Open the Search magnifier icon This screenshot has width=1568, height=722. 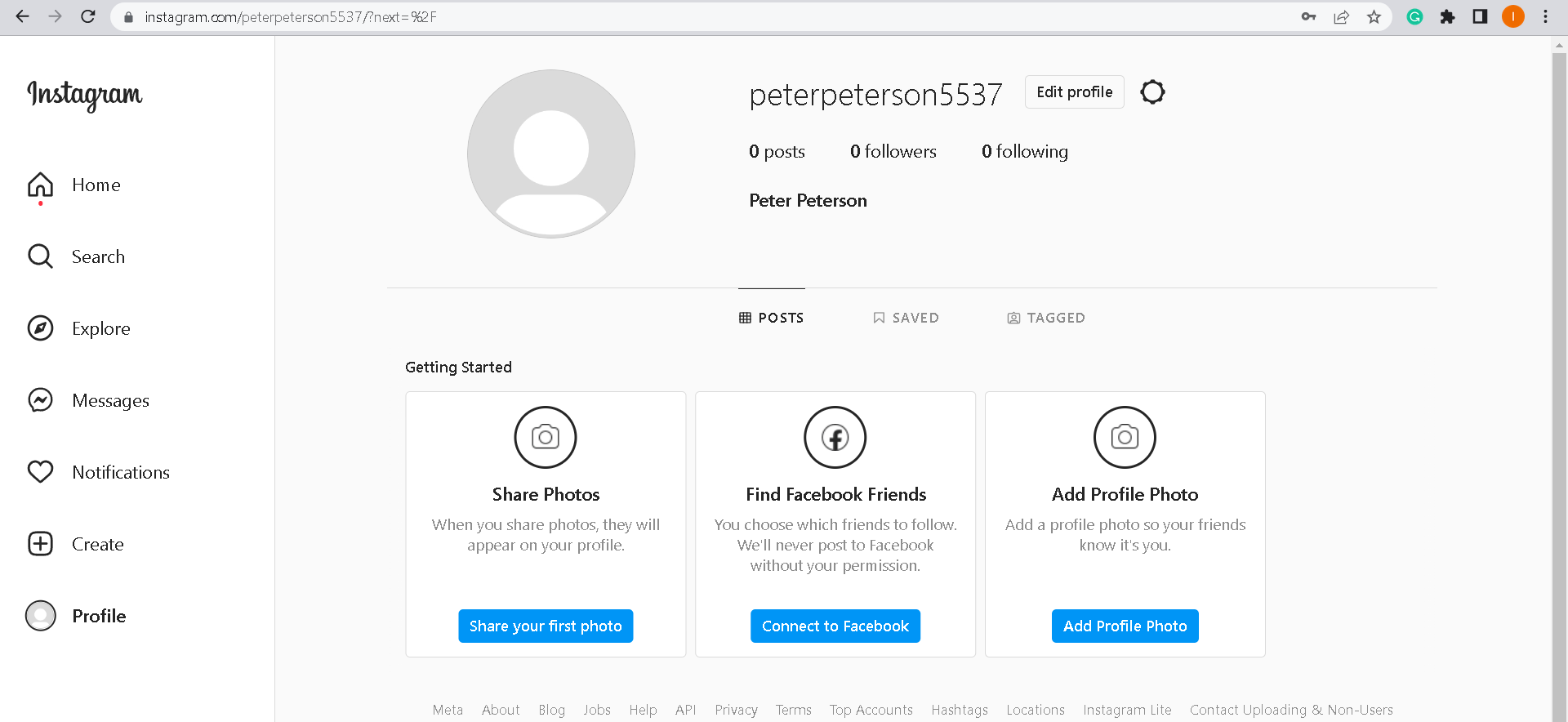coord(40,256)
